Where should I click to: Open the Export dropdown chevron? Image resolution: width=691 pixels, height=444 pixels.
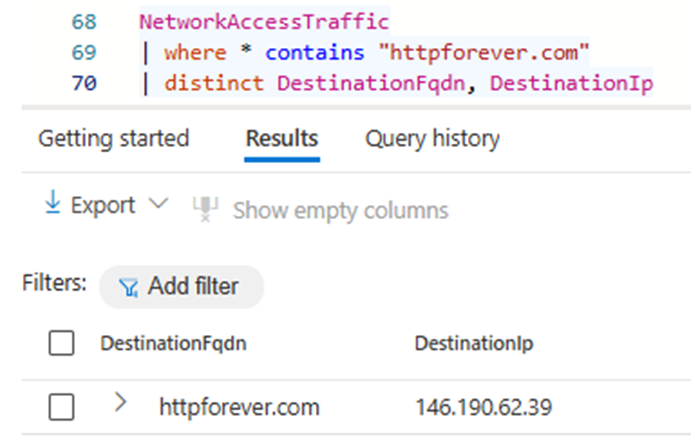pyautogui.click(x=159, y=205)
